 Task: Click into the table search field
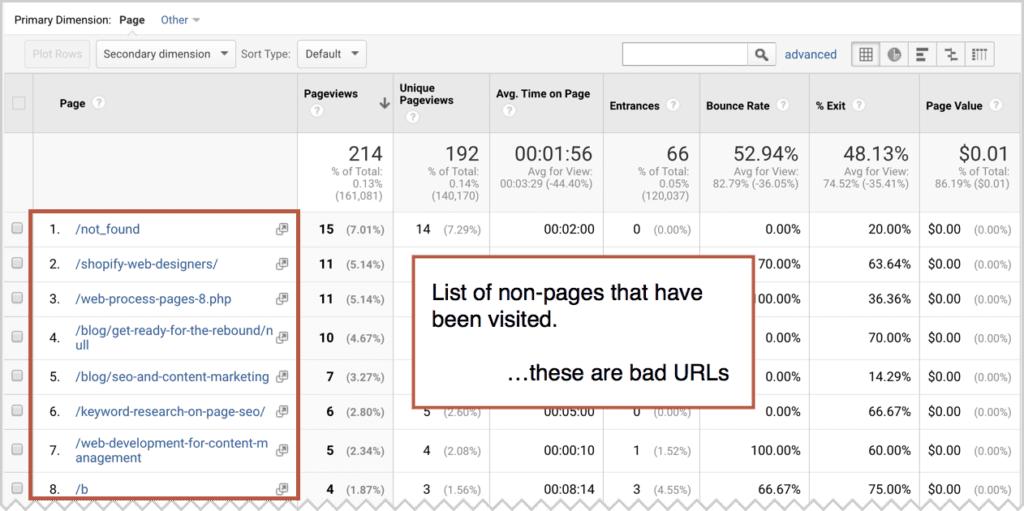685,55
